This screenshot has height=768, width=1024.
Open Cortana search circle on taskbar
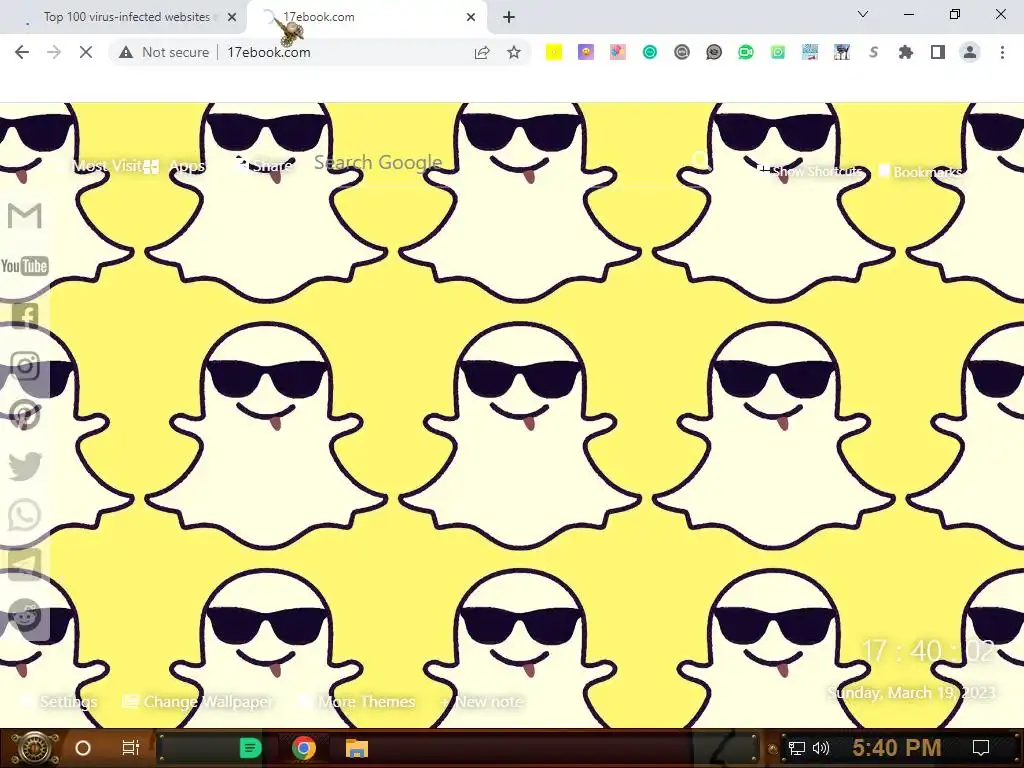[x=83, y=748]
